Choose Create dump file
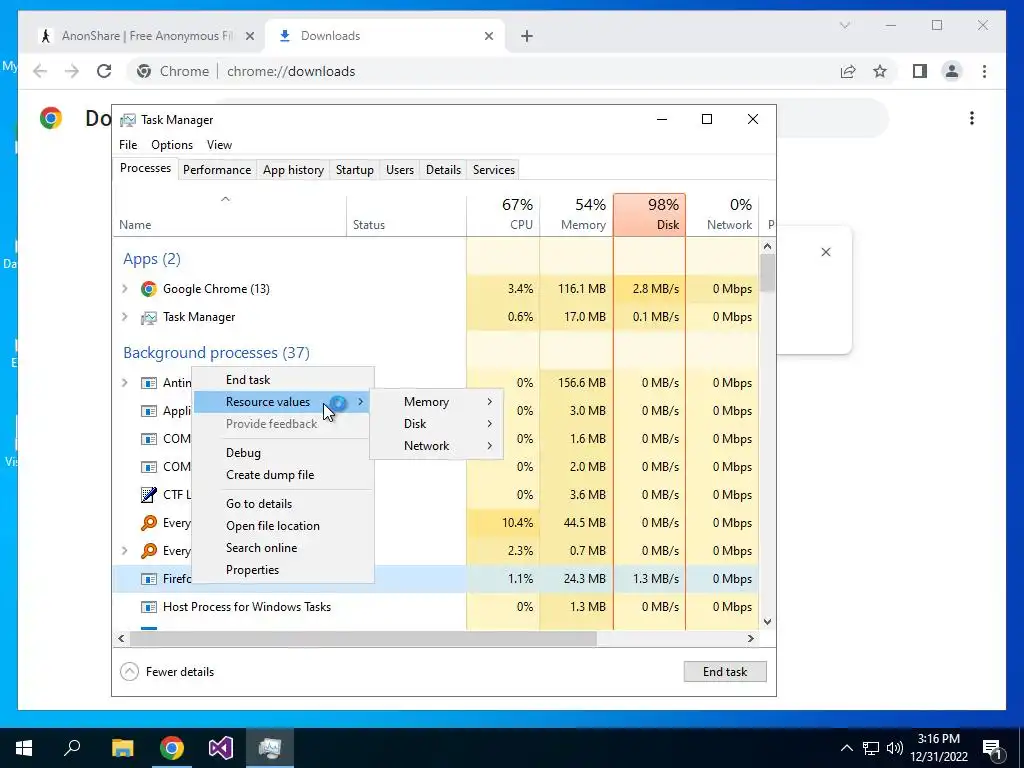The height and width of the screenshot is (768, 1024). click(x=283, y=475)
